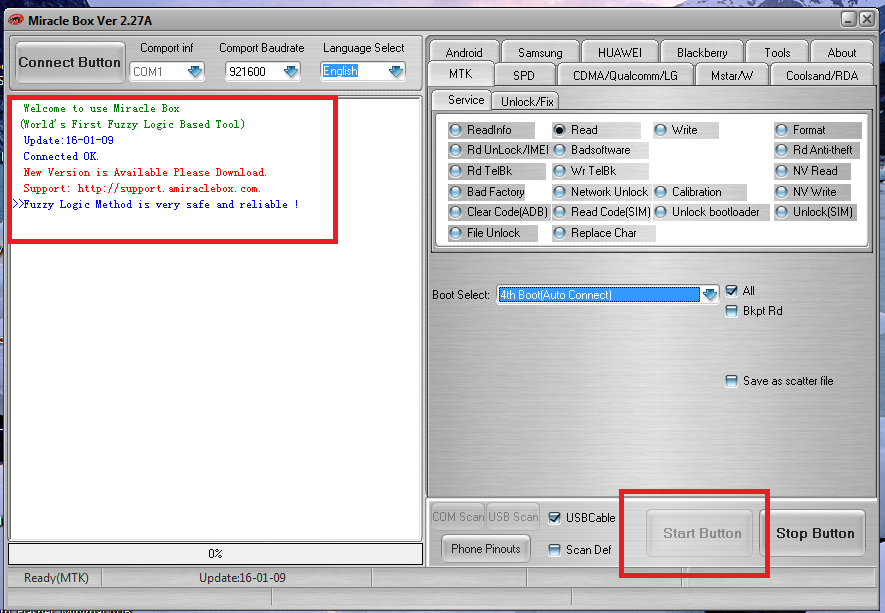The height and width of the screenshot is (613, 885).
Task: Select the Network Unlock option
Action: tap(559, 192)
